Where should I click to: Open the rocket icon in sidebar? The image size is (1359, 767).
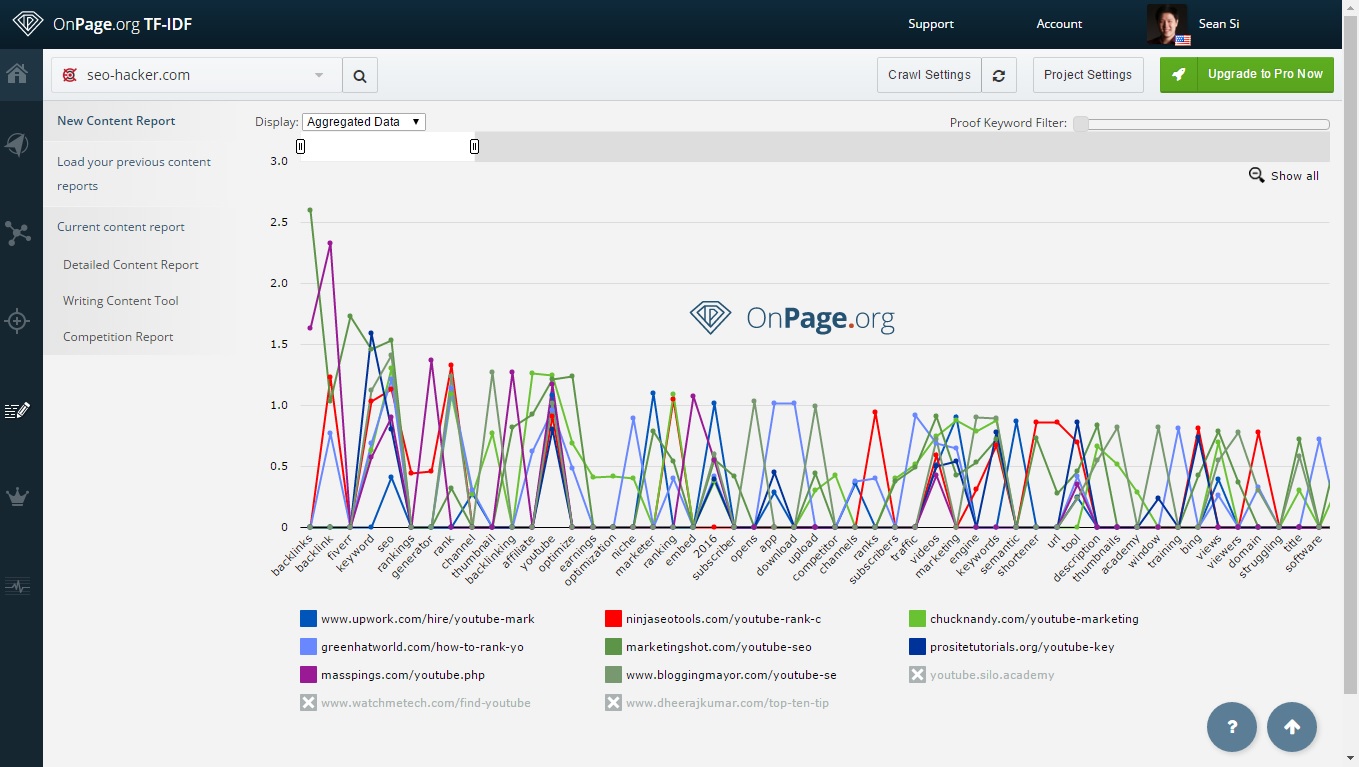pyautogui.click(x=17, y=146)
